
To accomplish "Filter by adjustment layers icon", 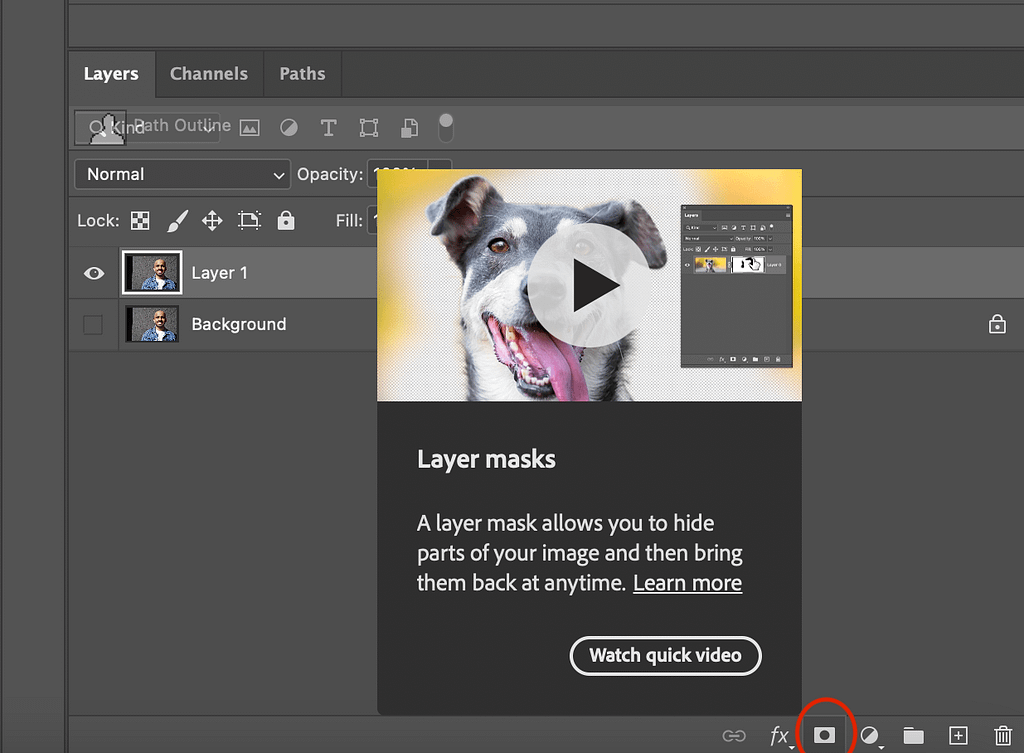I will 288,128.
